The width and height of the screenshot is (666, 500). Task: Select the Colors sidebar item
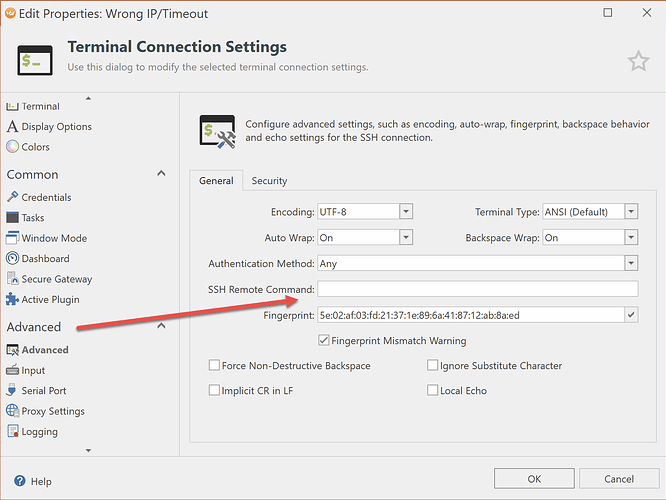pyautogui.click(x=35, y=147)
